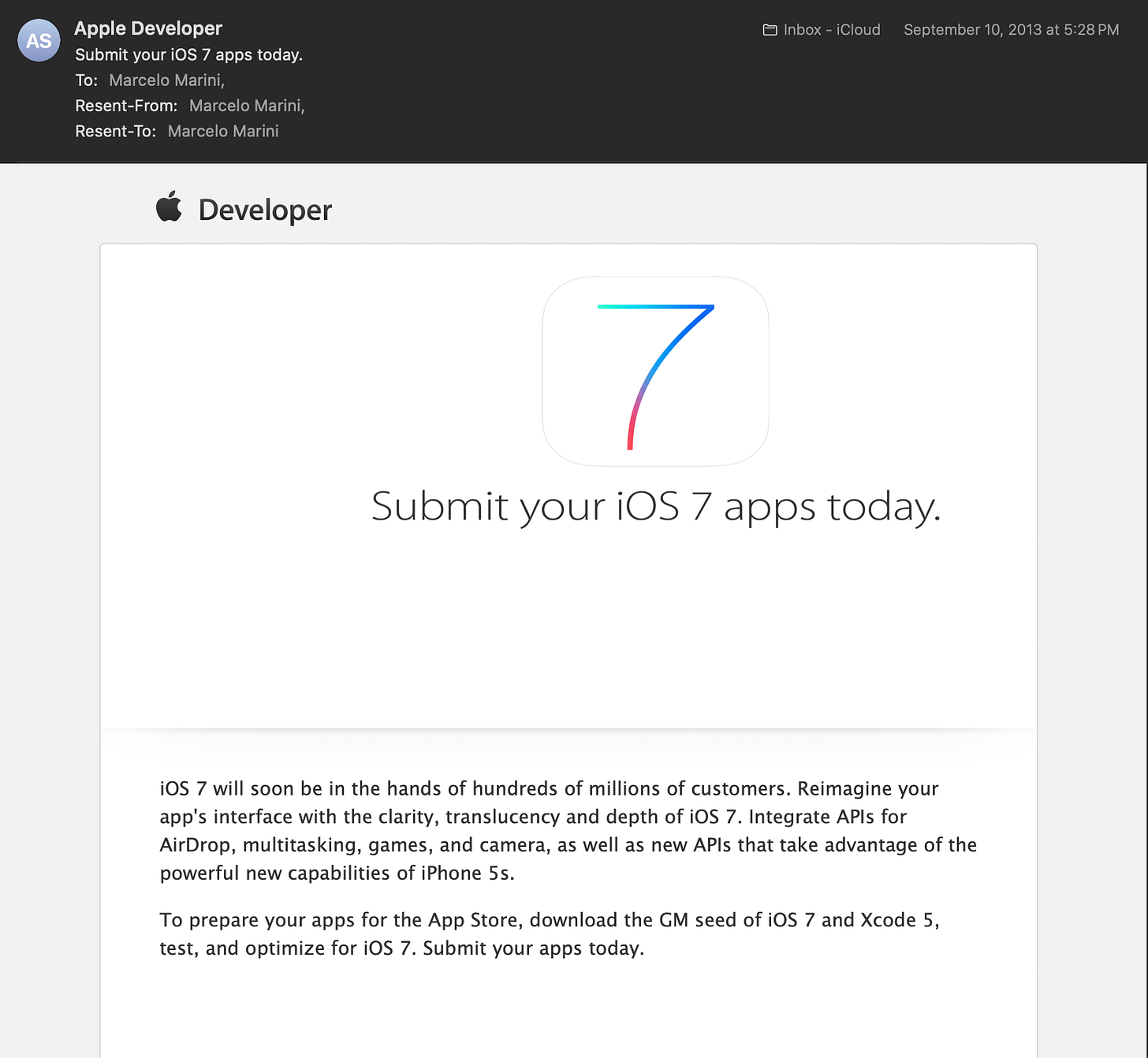Click the date September 10, 2013 at 5:28 PM

click(x=1012, y=30)
